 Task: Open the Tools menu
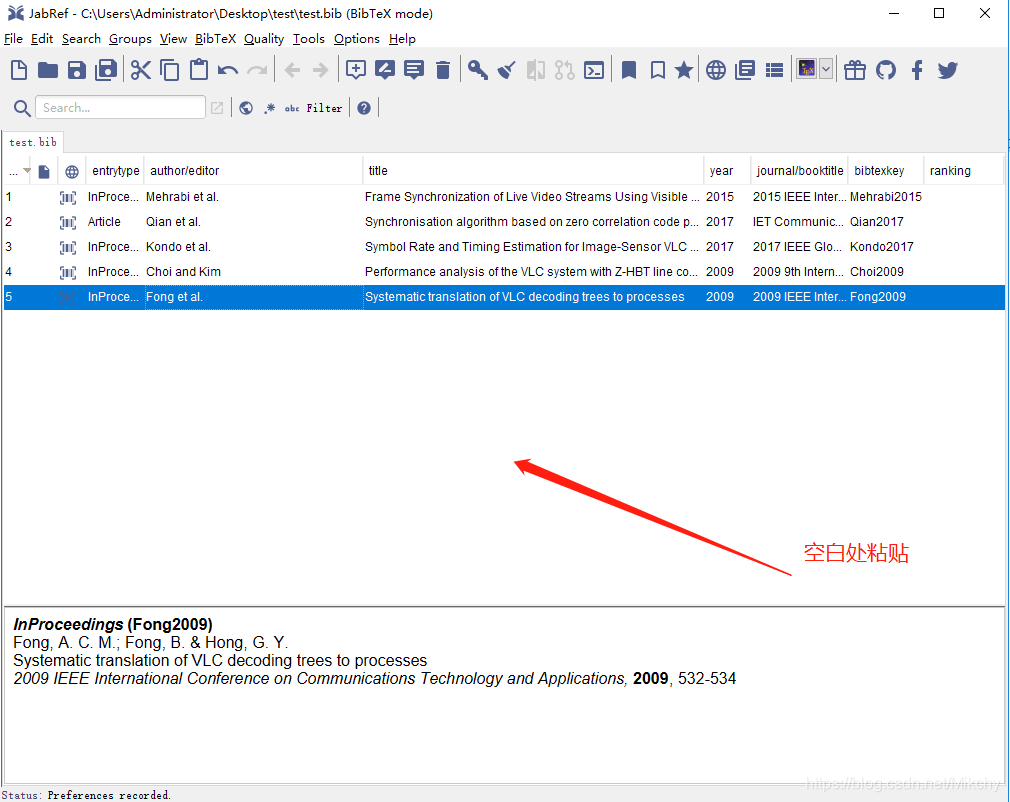[309, 39]
